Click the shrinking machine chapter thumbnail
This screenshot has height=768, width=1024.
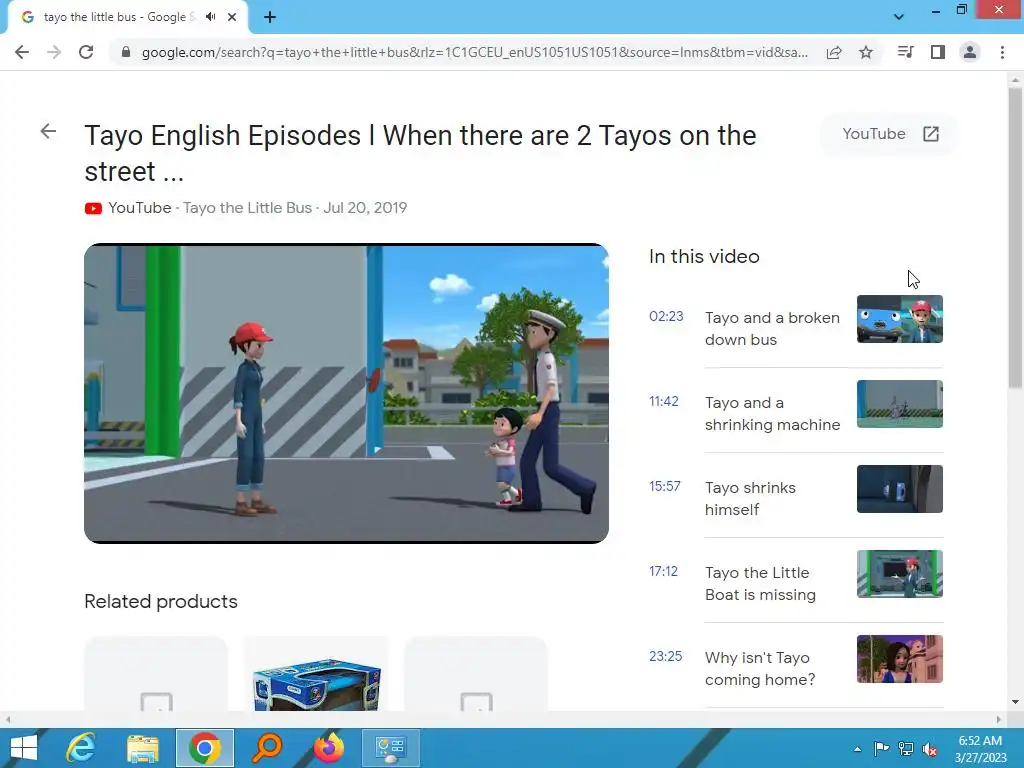900,404
